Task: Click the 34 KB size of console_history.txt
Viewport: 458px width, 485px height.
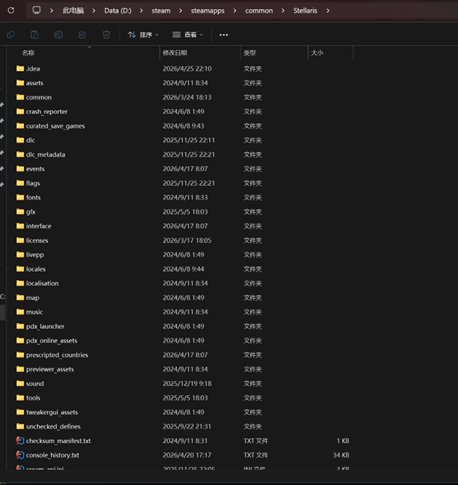Action: coord(341,455)
